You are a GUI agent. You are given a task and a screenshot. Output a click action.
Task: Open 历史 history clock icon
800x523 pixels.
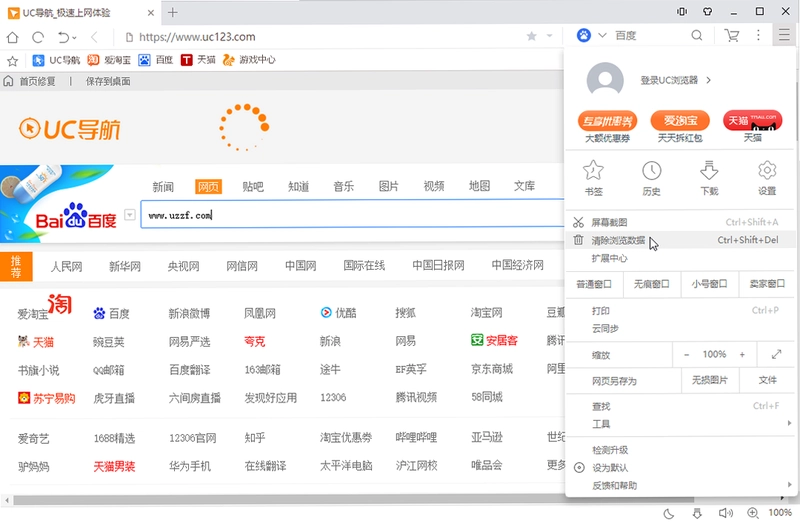(x=652, y=170)
